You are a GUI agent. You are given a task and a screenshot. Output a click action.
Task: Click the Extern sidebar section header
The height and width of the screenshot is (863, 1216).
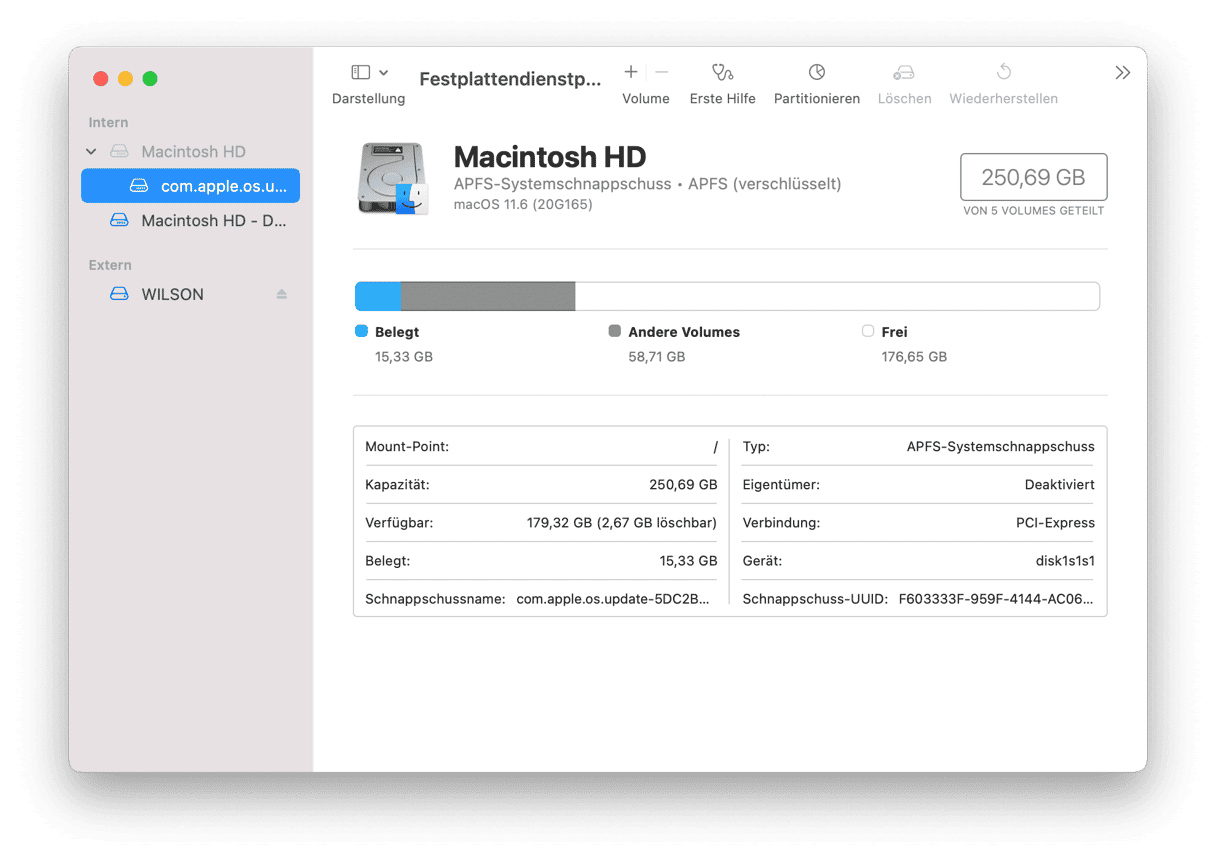tap(110, 265)
